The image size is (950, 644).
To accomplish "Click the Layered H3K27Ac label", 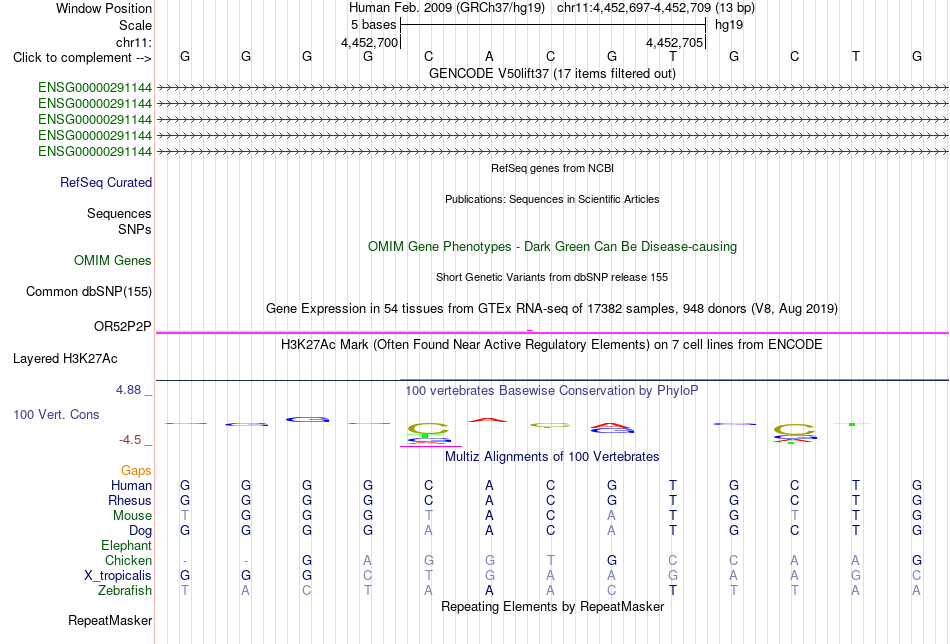I will pyautogui.click(x=65, y=359).
